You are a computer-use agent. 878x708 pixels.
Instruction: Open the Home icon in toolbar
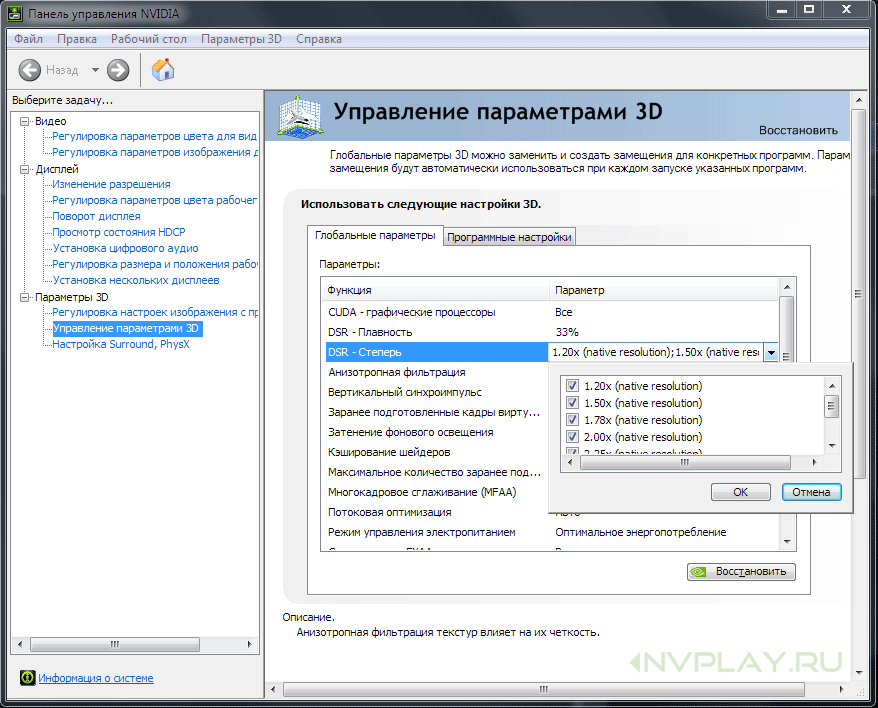point(163,69)
